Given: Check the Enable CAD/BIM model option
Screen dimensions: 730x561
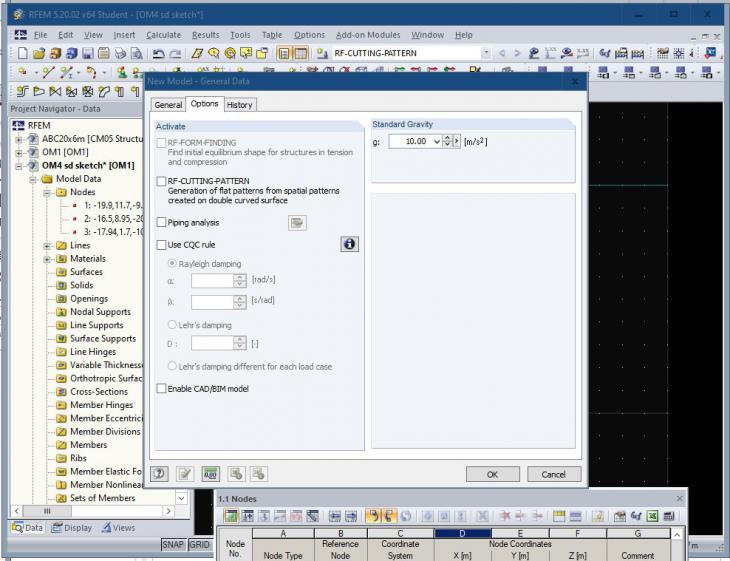Looking at the screenshot, I should point(161,388).
